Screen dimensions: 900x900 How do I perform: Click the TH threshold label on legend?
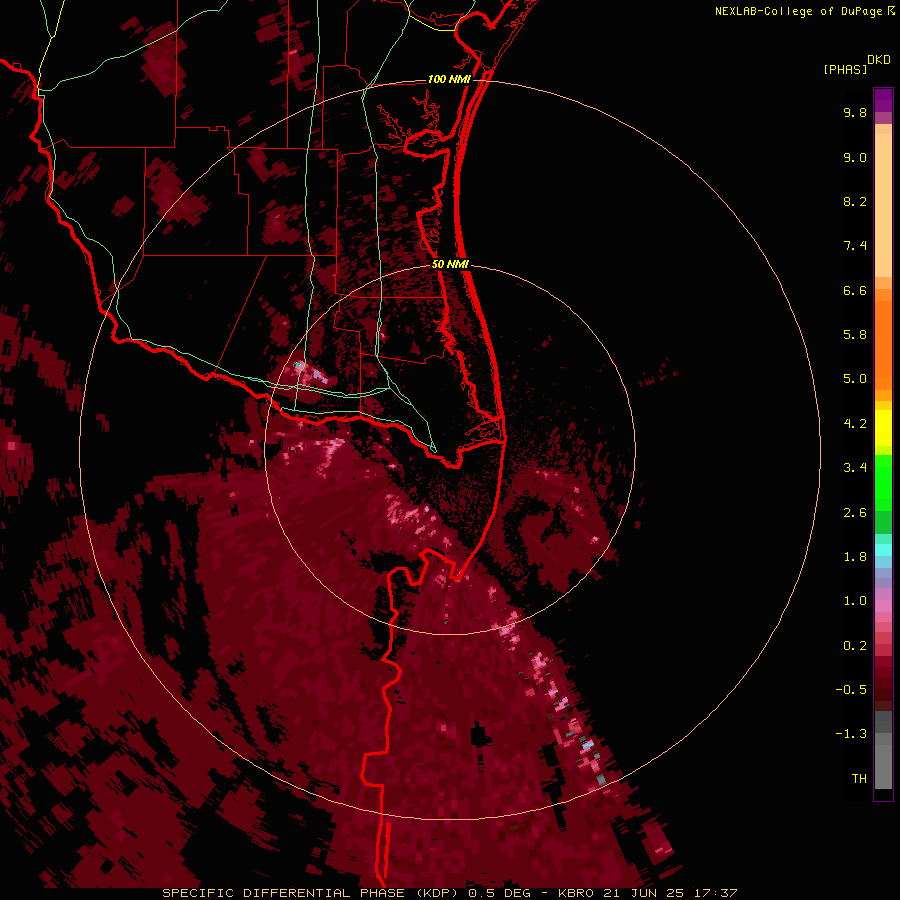pos(859,779)
